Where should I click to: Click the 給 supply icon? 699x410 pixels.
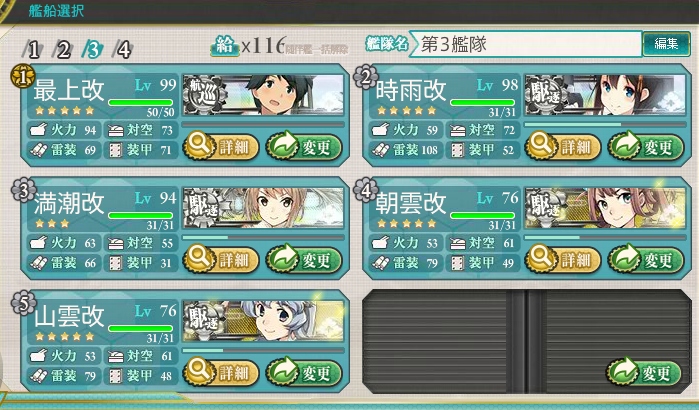click(224, 45)
